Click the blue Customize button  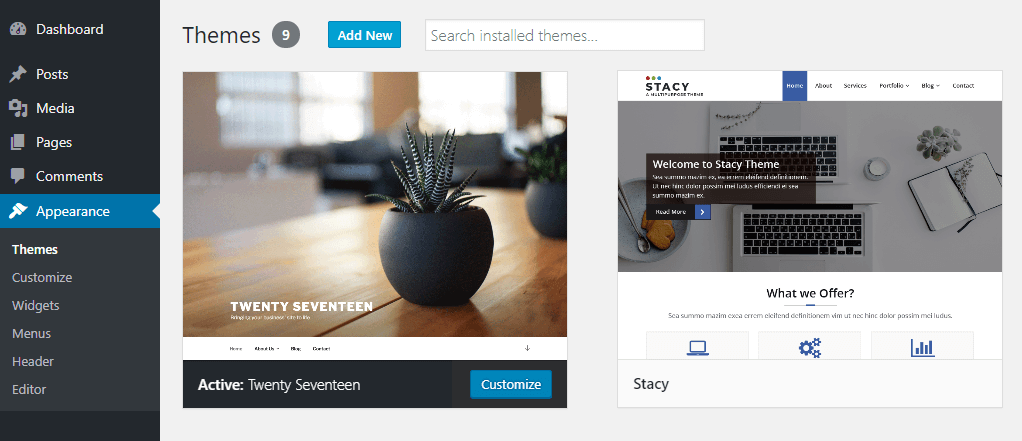[510, 384]
